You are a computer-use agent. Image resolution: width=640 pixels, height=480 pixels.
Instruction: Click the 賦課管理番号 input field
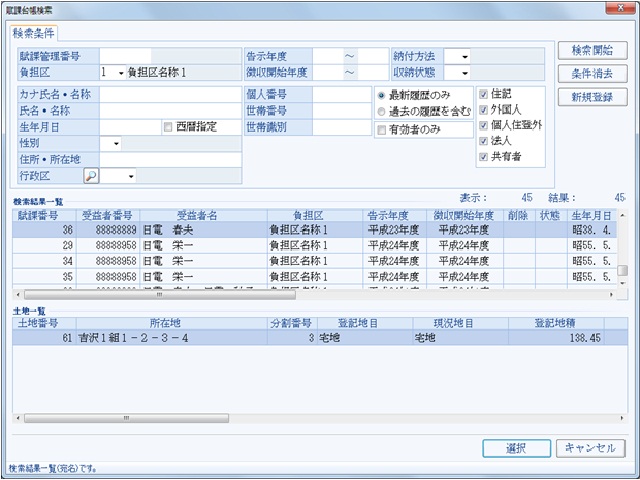tap(125, 56)
